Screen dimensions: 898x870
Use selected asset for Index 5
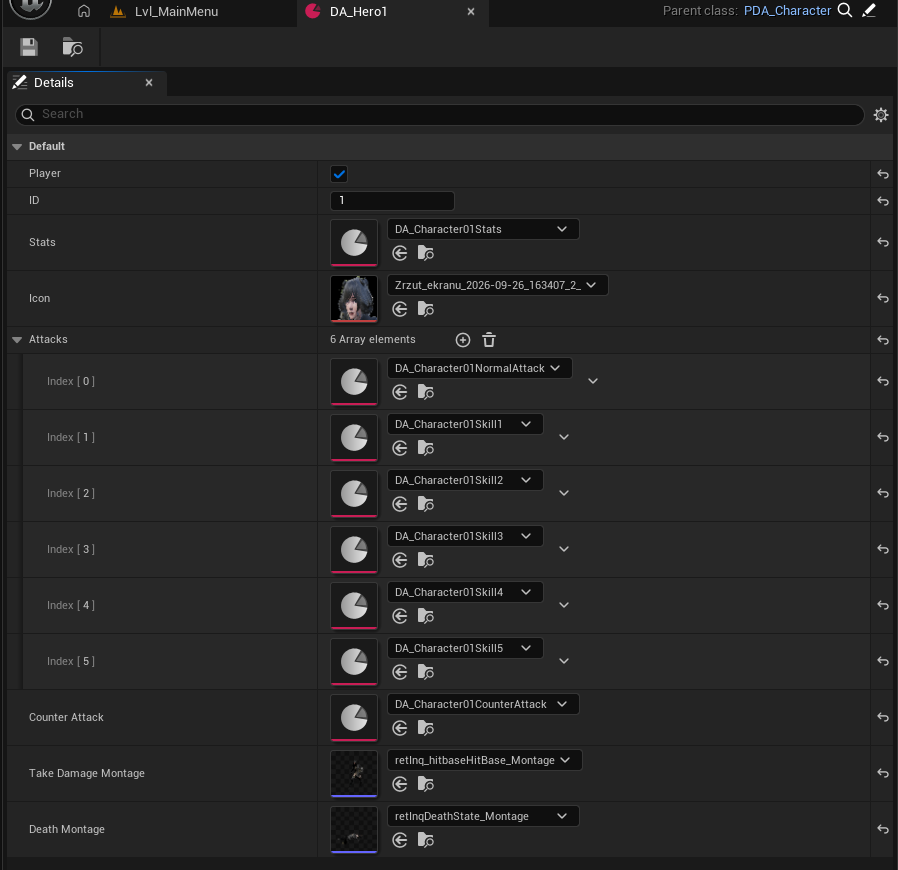(x=400, y=672)
